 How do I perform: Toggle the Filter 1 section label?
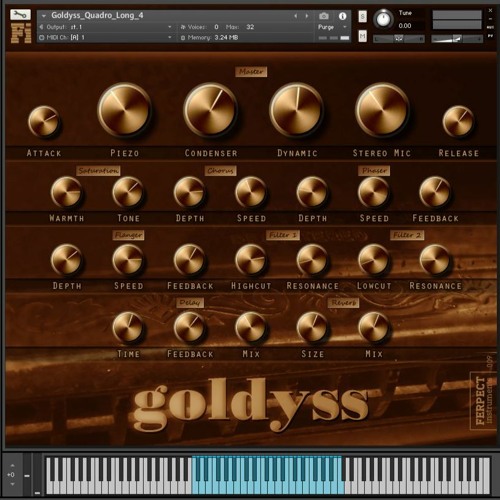(x=283, y=235)
